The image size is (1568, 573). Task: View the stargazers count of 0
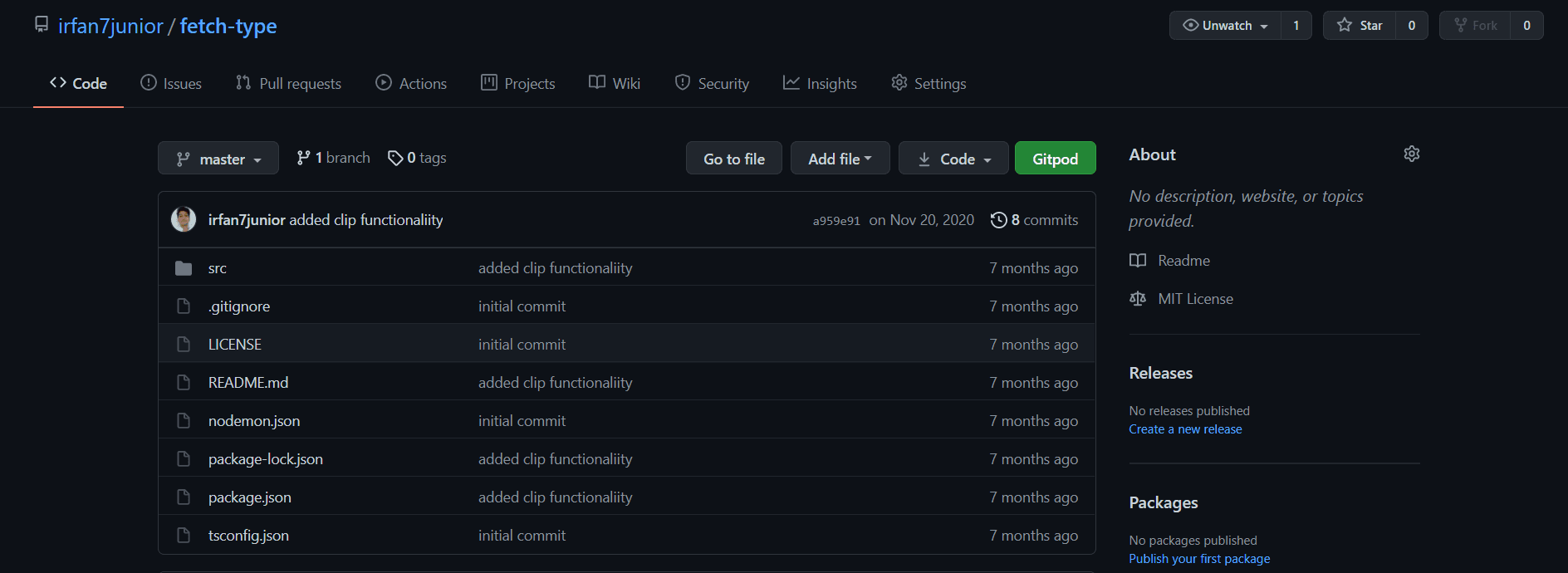pos(1412,26)
